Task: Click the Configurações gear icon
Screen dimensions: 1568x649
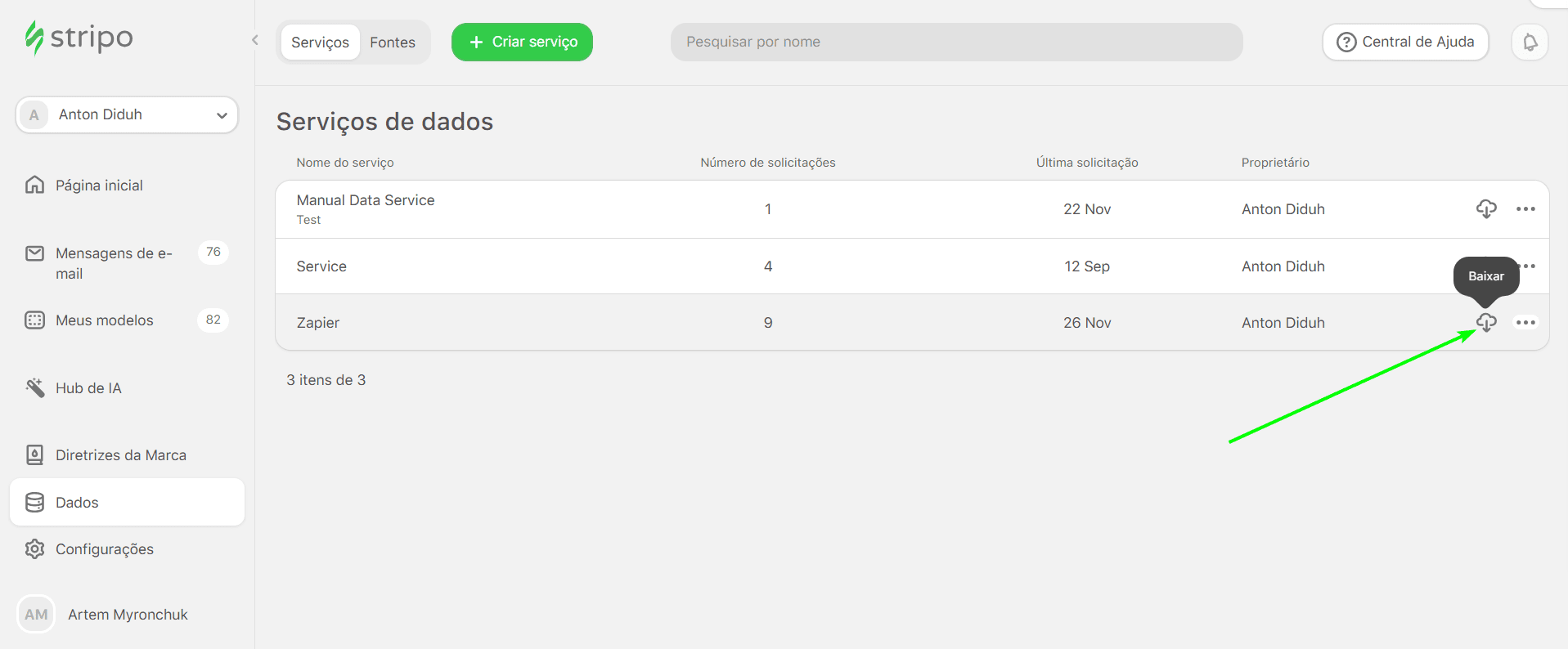Action: click(x=34, y=548)
